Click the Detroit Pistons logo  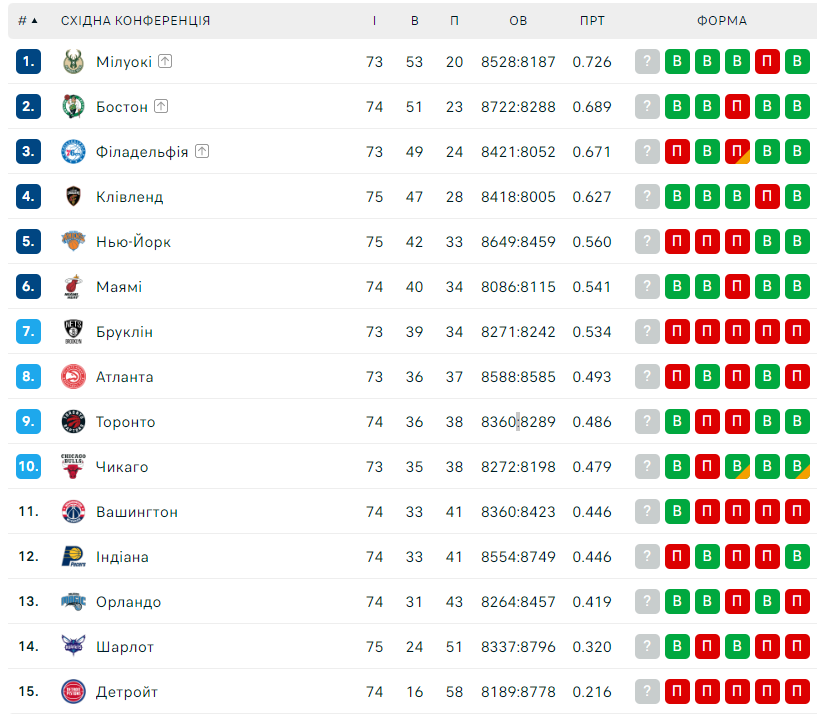(x=73, y=692)
